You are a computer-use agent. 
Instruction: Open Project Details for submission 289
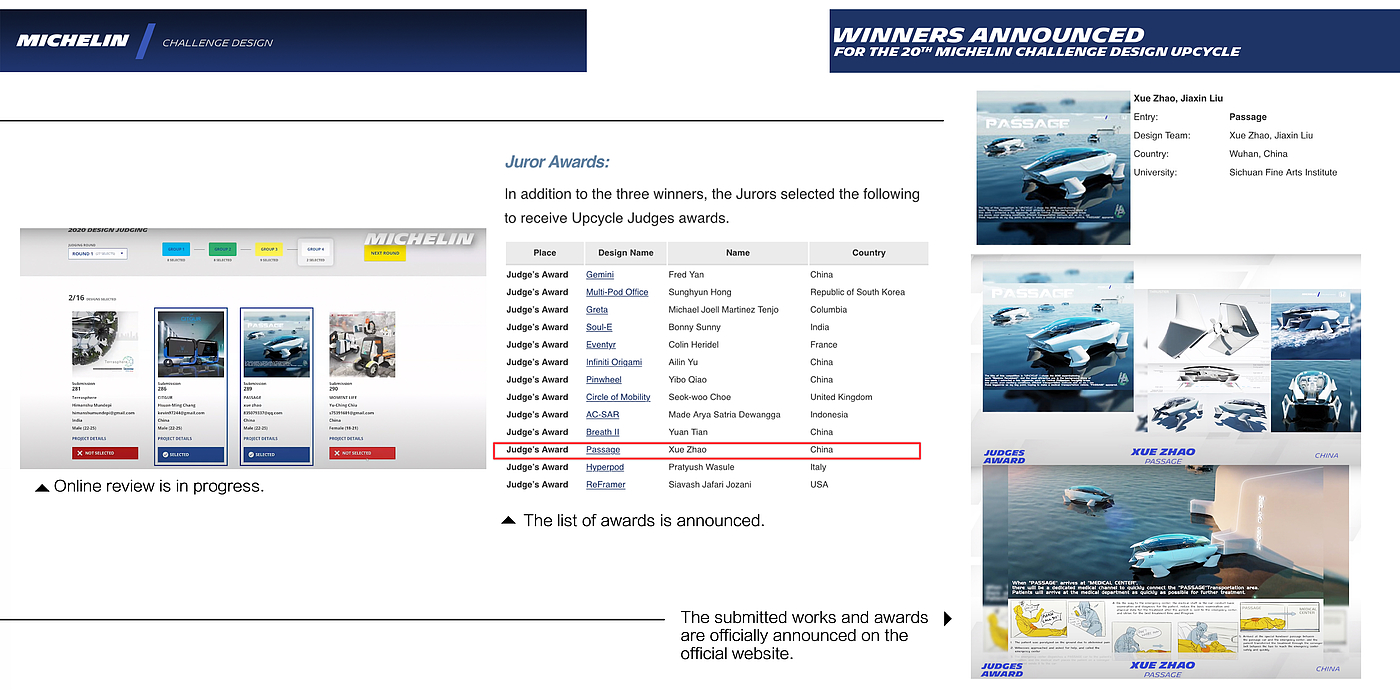pos(261,439)
